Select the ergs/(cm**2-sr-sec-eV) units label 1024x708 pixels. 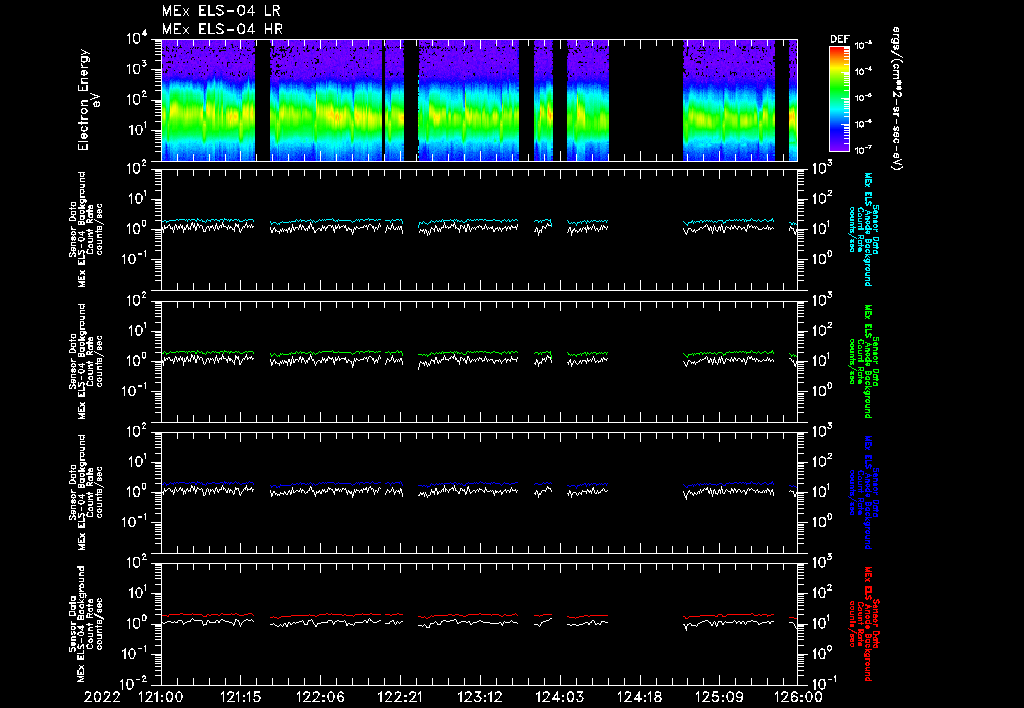pos(896,99)
